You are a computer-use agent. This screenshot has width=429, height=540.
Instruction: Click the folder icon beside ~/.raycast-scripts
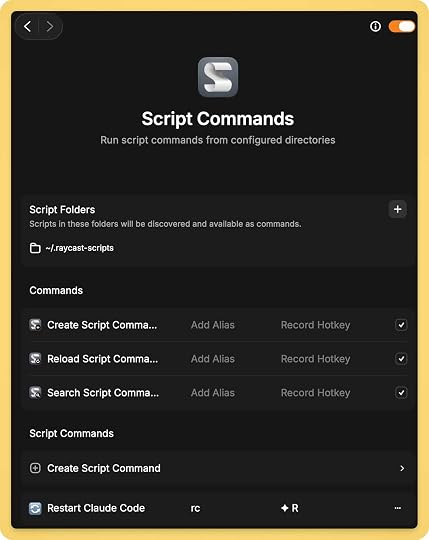point(35,248)
